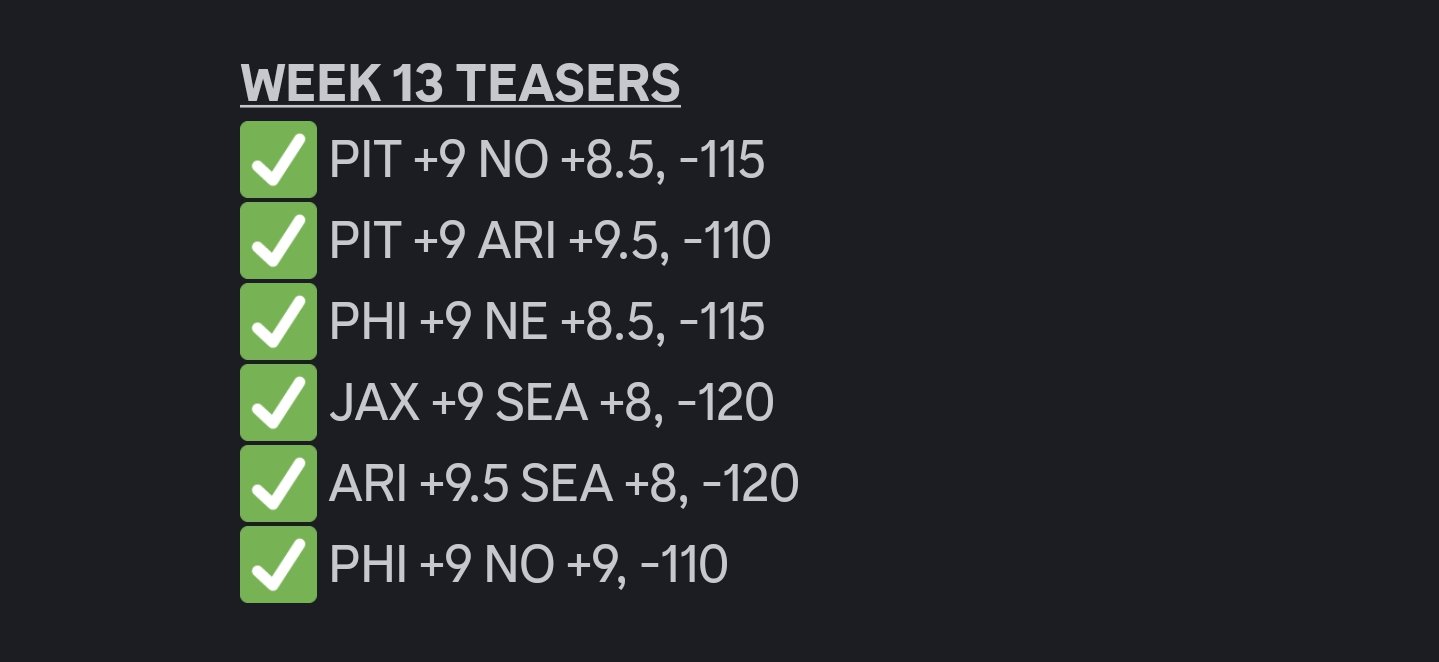Image resolution: width=1439 pixels, height=662 pixels.
Task: Select the checkmark icon for PHI +9 NE +8.5
Action: (x=278, y=322)
